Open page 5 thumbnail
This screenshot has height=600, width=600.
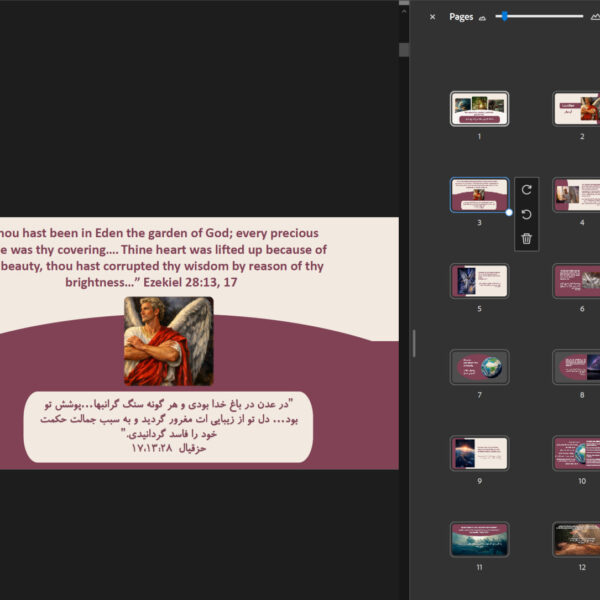coord(479,281)
